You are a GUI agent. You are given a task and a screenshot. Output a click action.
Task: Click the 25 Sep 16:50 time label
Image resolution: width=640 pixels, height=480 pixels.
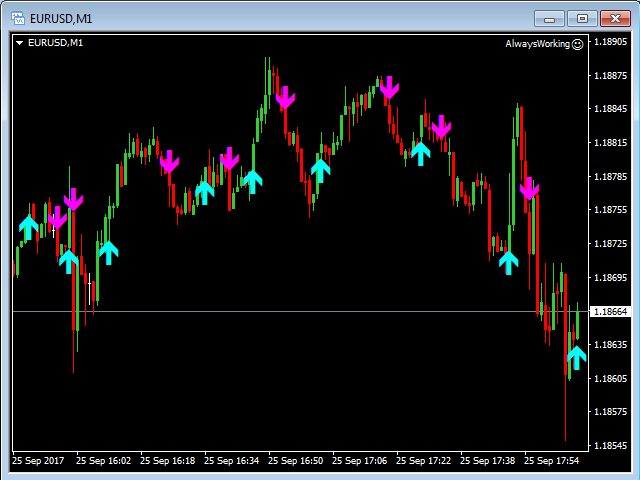(x=296, y=461)
